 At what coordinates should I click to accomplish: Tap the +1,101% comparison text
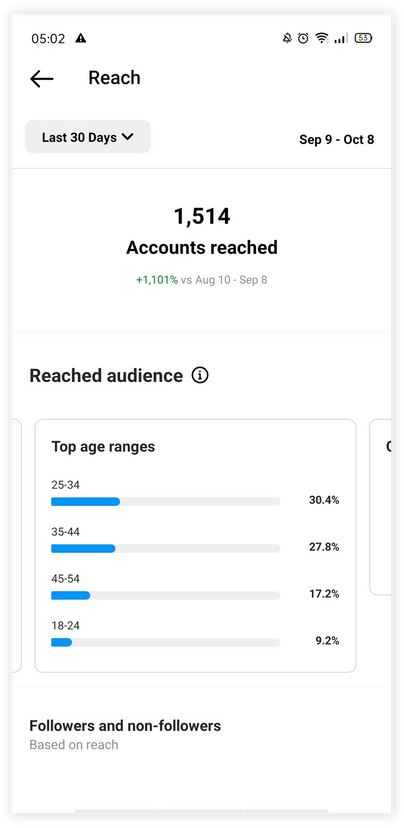(157, 280)
